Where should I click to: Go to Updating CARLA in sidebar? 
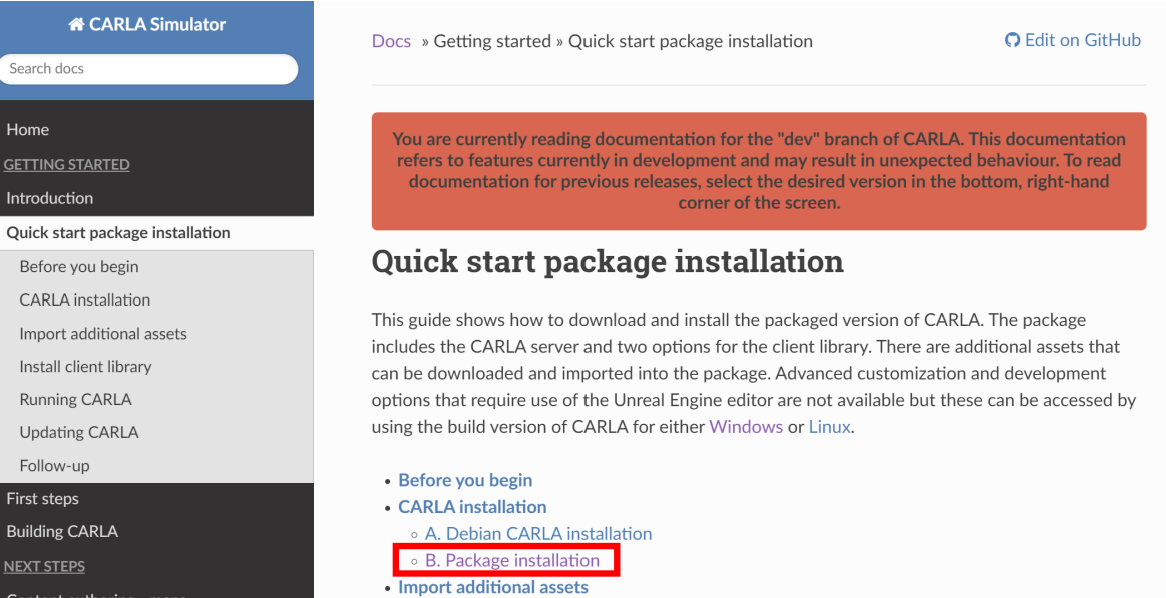pos(79,432)
